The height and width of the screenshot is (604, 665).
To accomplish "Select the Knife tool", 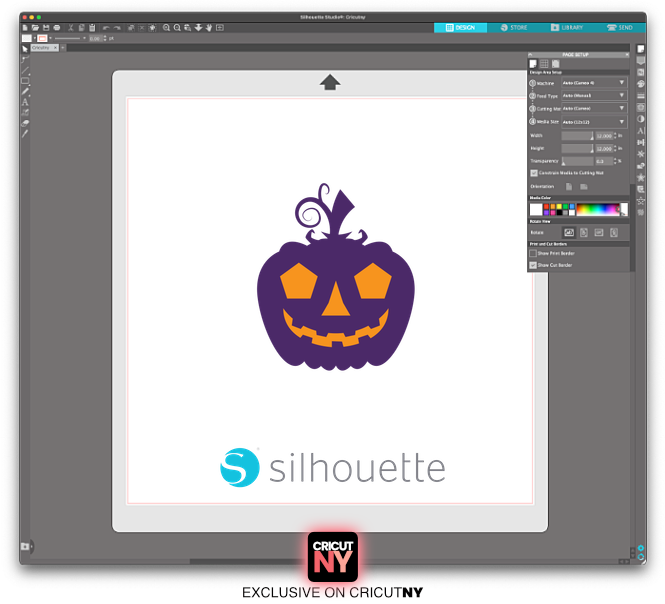I will (25, 134).
